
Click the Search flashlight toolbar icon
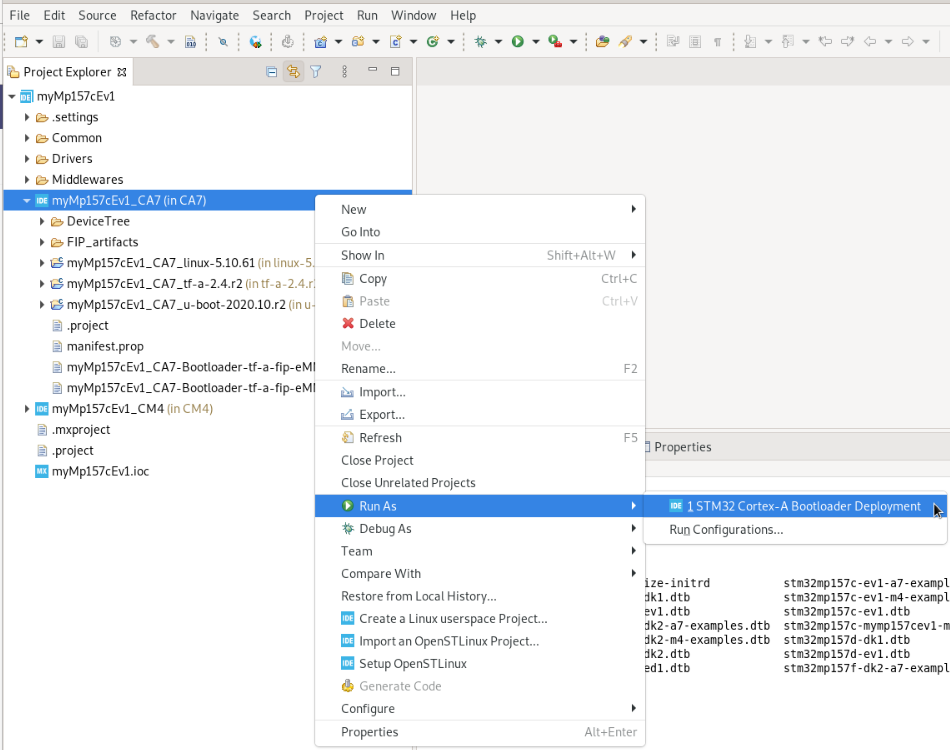click(625, 41)
